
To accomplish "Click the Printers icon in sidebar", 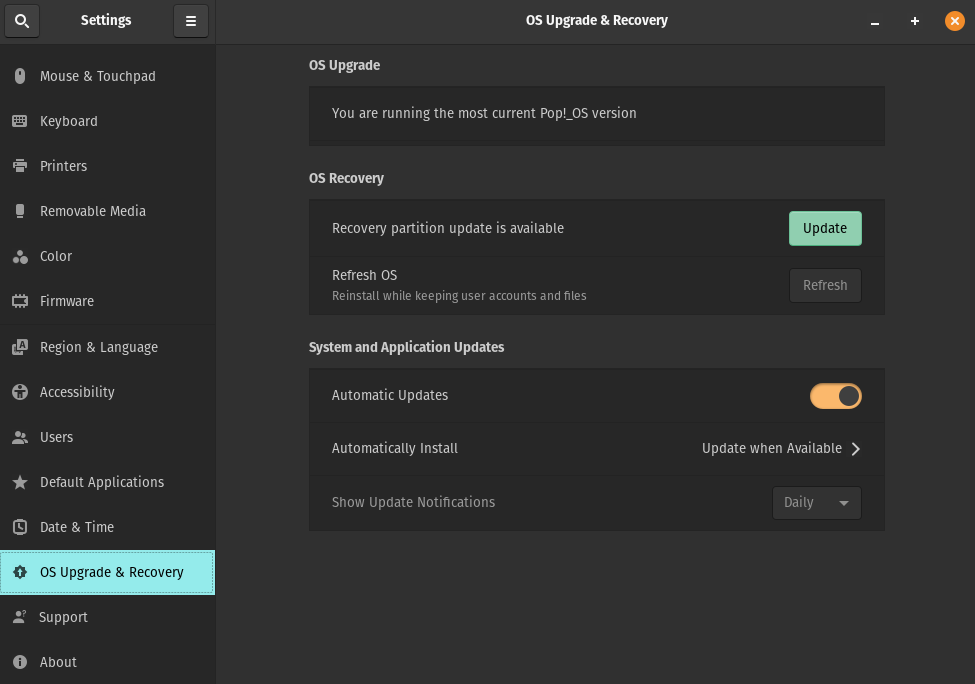I will [20, 166].
